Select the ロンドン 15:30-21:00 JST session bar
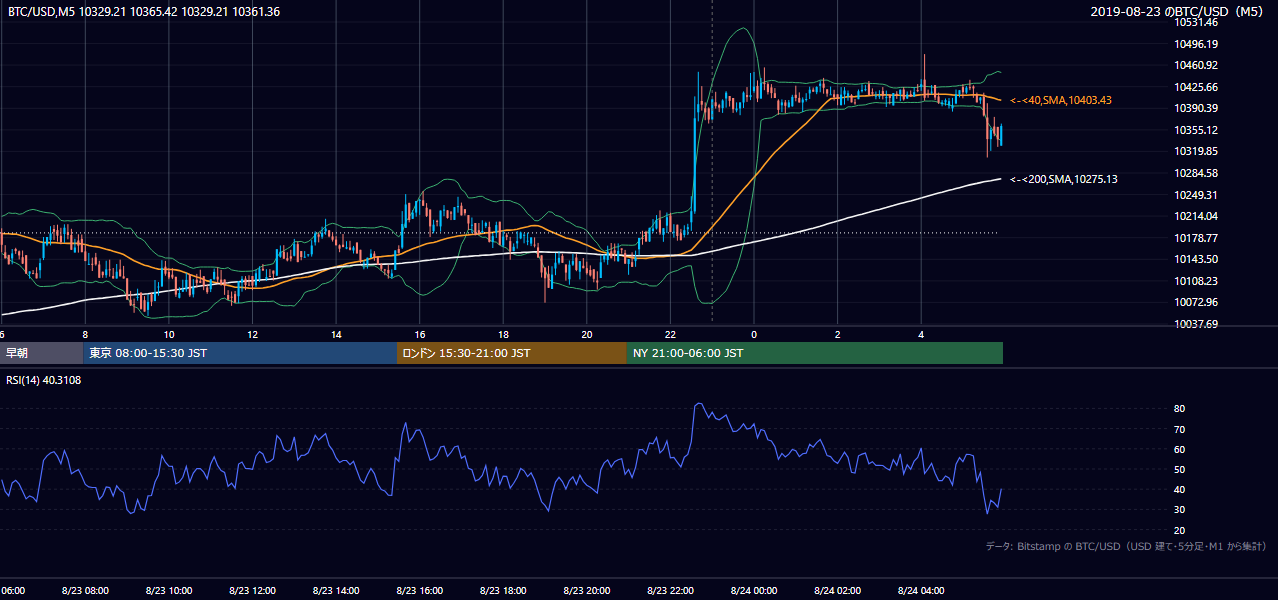The height and width of the screenshot is (600, 1278). (x=512, y=353)
